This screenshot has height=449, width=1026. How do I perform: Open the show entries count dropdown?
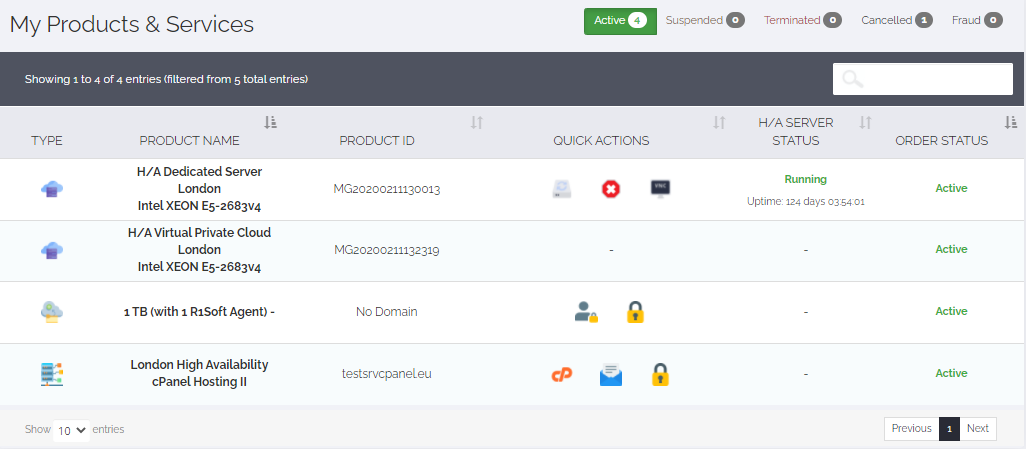71,430
